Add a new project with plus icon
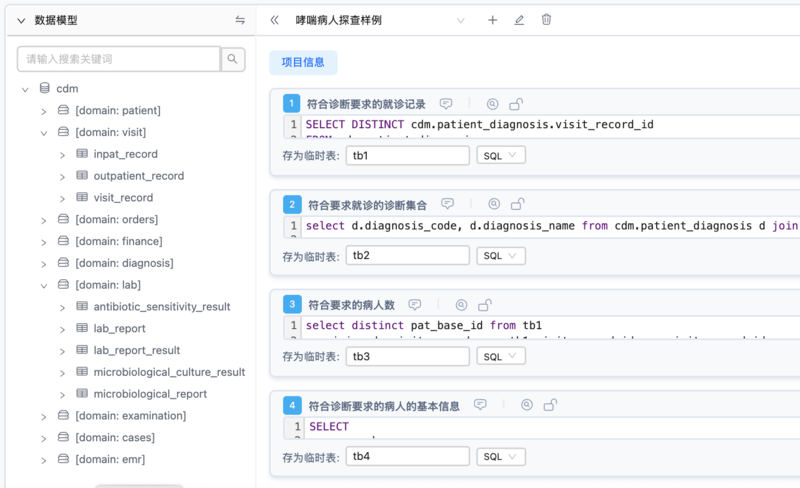800x488 pixels. (492, 20)
